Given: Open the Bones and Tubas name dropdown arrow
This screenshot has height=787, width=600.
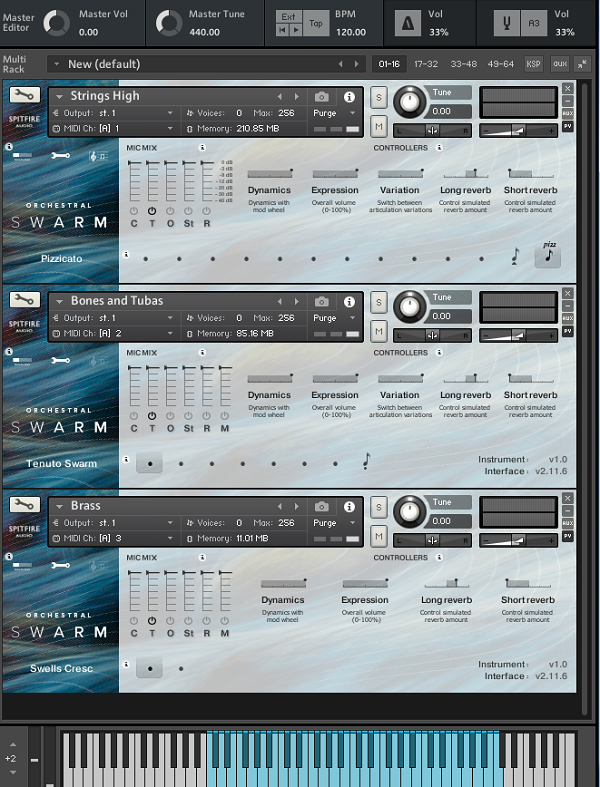Looking at the screenshot, I should (59, 301).
